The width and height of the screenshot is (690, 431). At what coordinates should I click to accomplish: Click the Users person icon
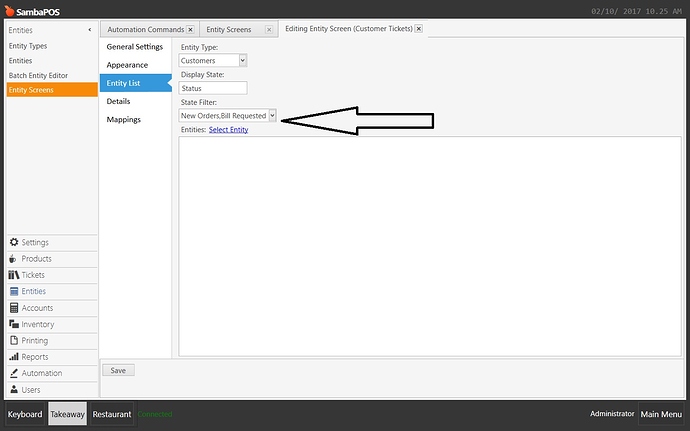[x=14, y=389]
